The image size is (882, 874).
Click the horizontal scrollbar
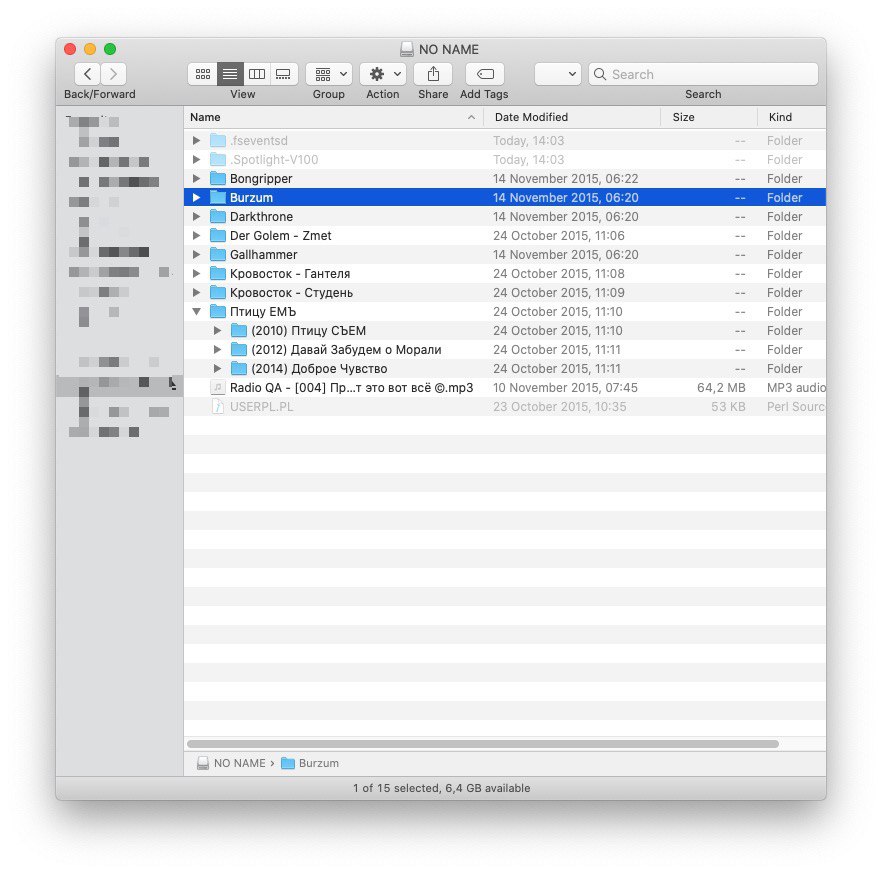click(x=483, y=744)
